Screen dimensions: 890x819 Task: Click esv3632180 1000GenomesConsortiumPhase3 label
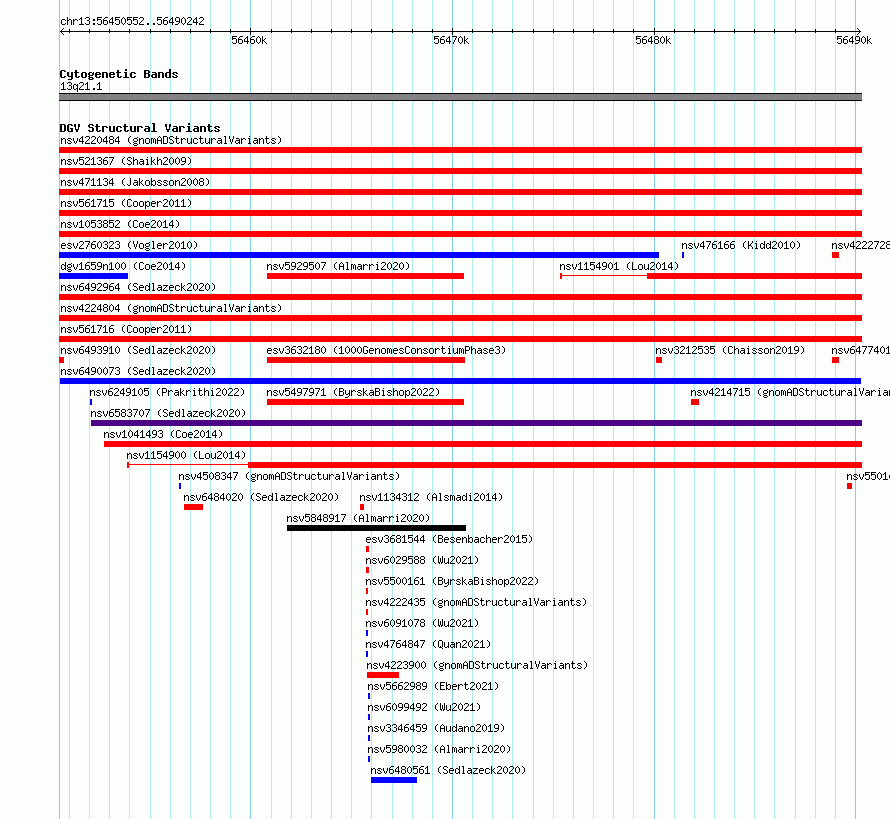click(x=386, y=350)
